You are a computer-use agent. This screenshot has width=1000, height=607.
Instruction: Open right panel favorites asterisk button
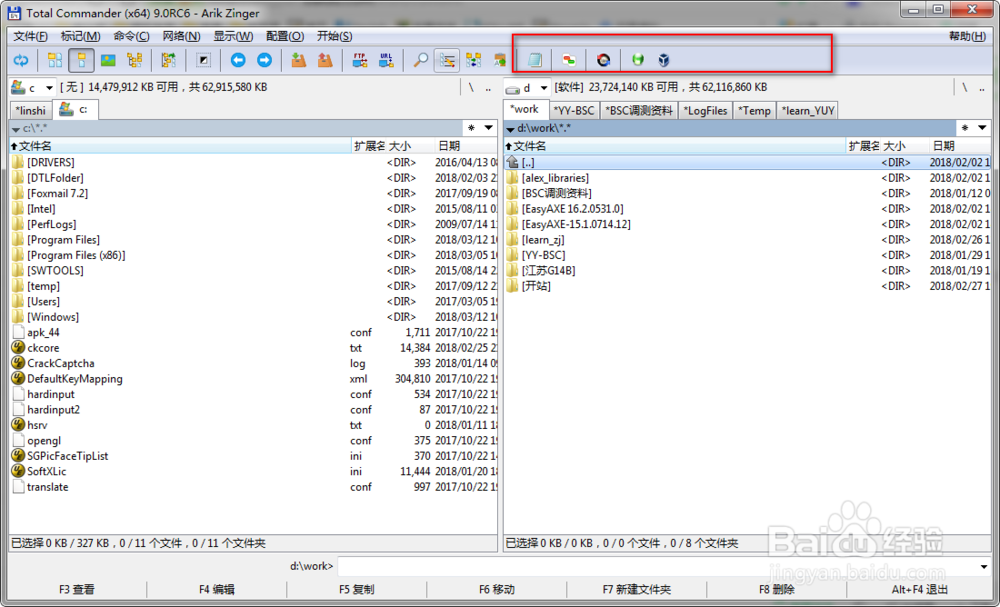(965, 128)
